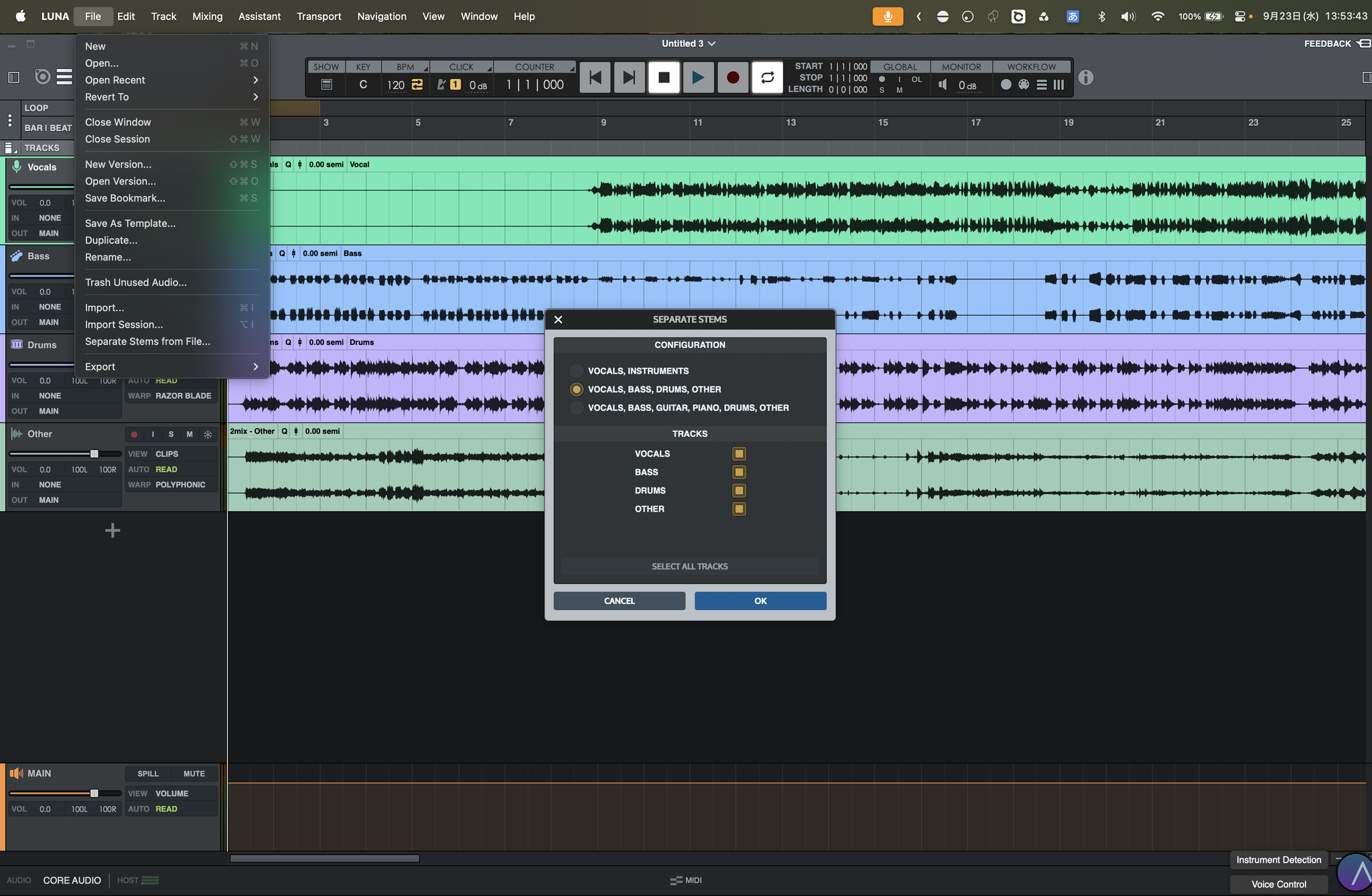Select the six-stem Guitar, Piano configuration
The width and height of the screenshot is (1372, 896).
(x=576, y=408)
